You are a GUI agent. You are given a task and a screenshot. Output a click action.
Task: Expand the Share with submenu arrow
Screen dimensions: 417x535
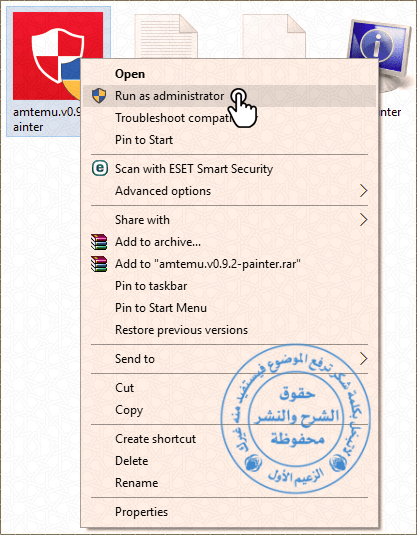tap(364, 220)
